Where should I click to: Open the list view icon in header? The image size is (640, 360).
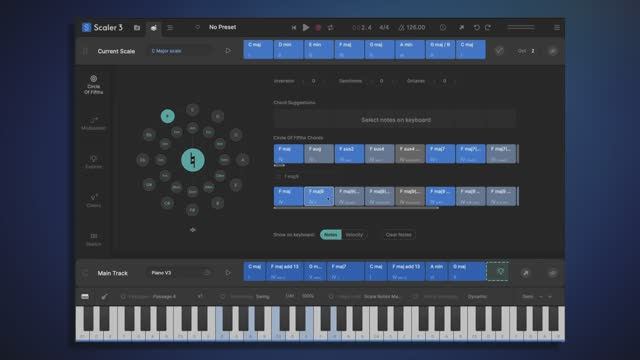coord(170,28)
